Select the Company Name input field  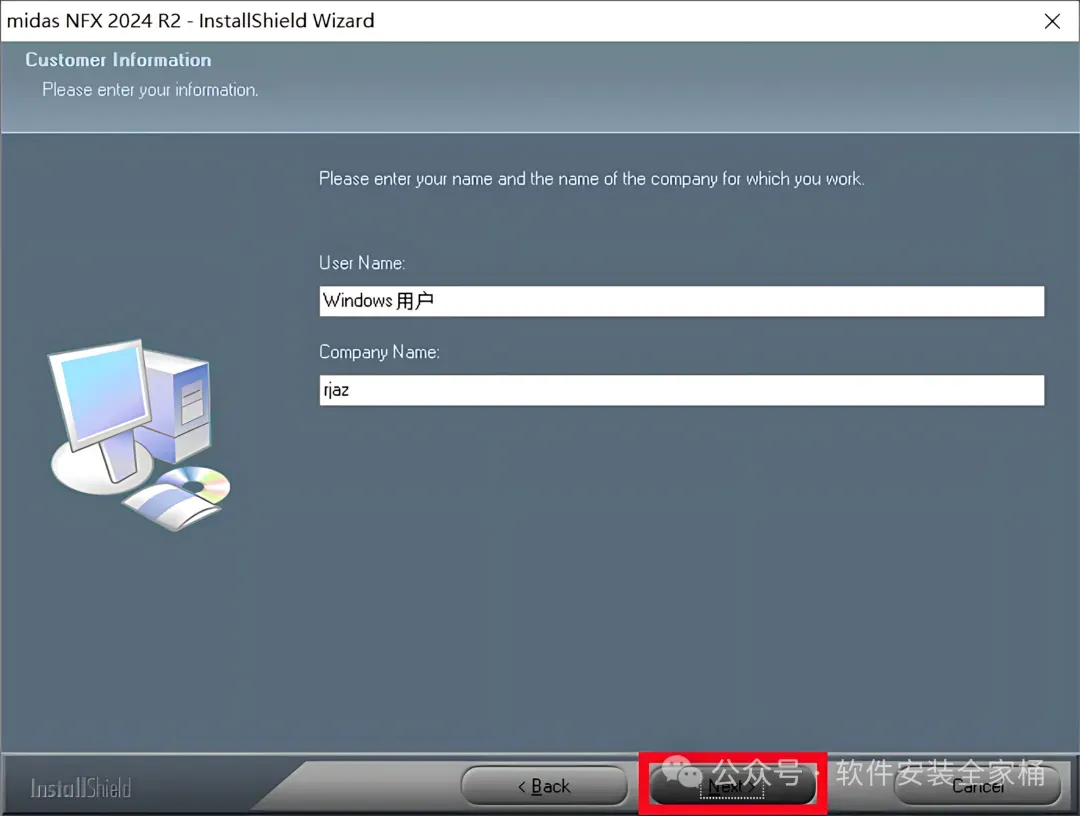click(681, 390)
